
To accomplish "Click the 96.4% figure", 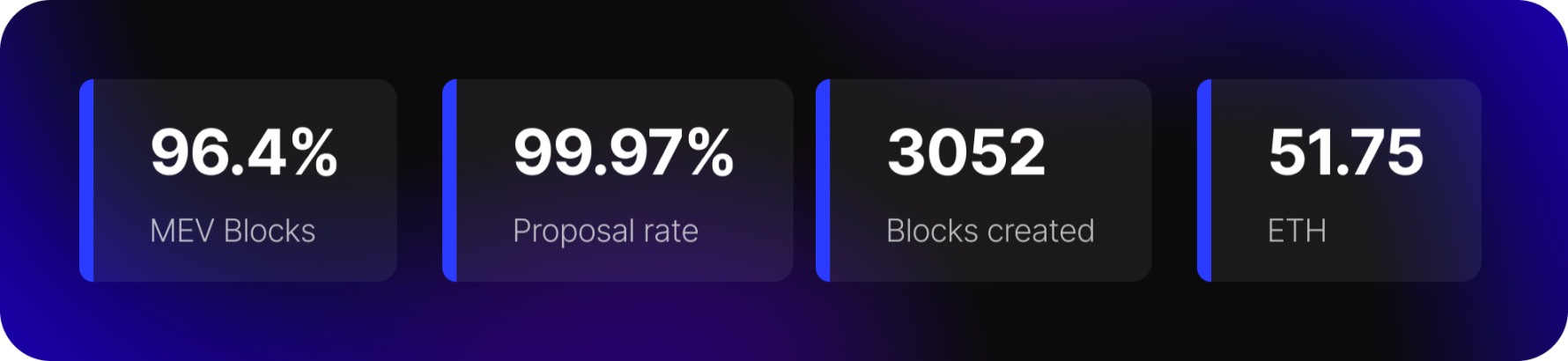I will tap(244, 152).
